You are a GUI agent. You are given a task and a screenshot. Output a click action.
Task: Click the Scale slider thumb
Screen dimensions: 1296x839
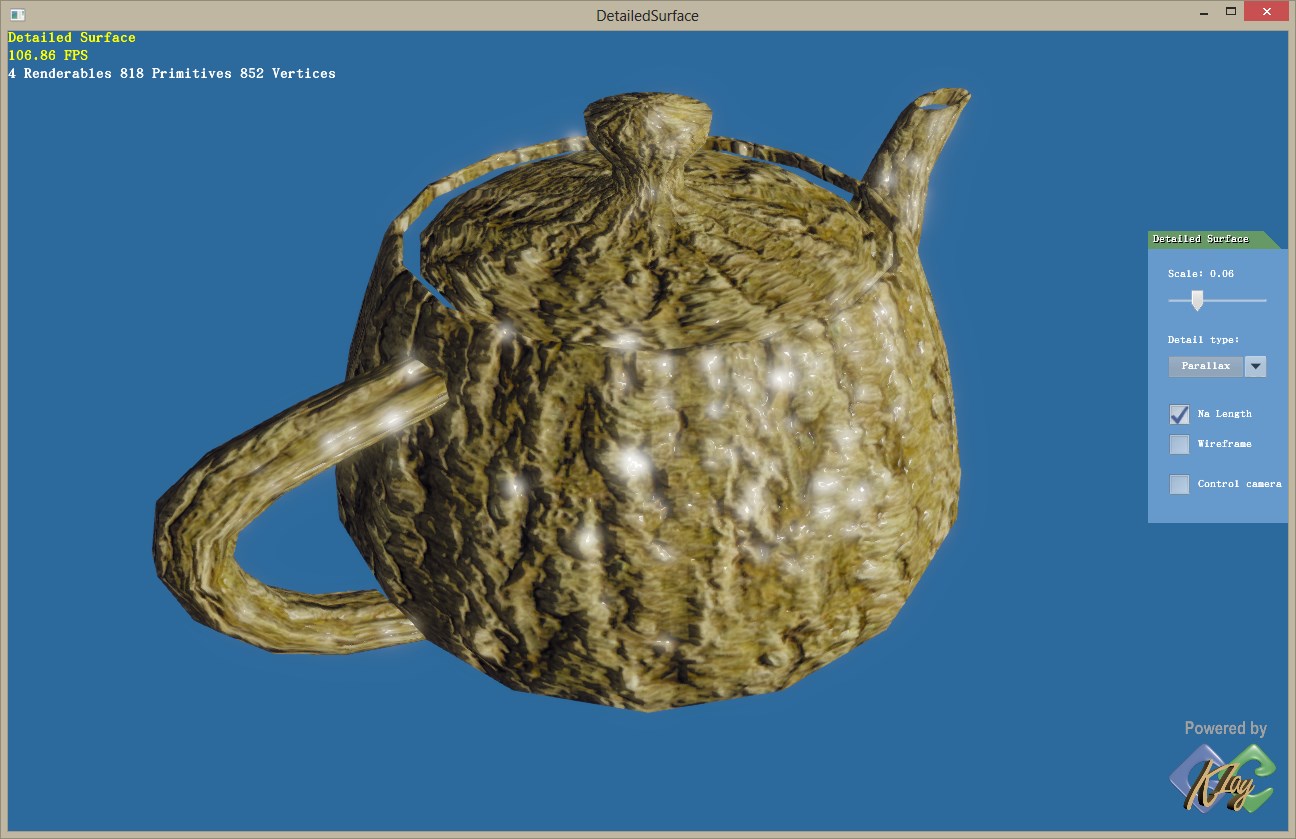(x=1197, y=300)
